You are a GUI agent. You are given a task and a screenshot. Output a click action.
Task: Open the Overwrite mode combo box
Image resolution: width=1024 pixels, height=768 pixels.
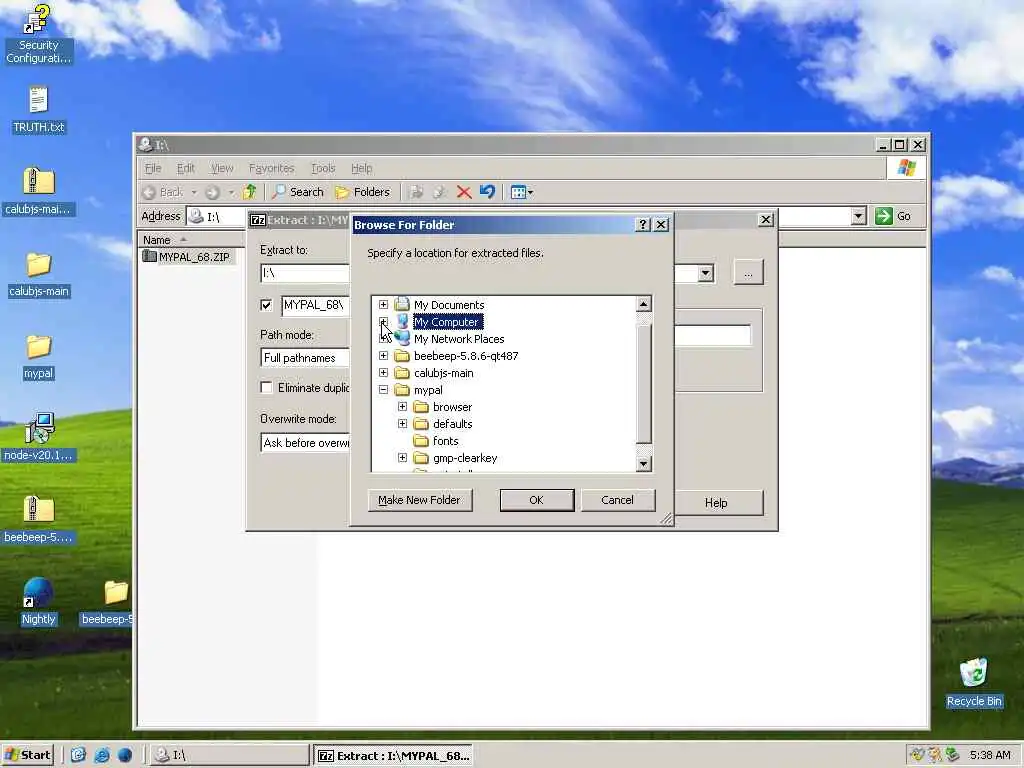click(304, 443)
